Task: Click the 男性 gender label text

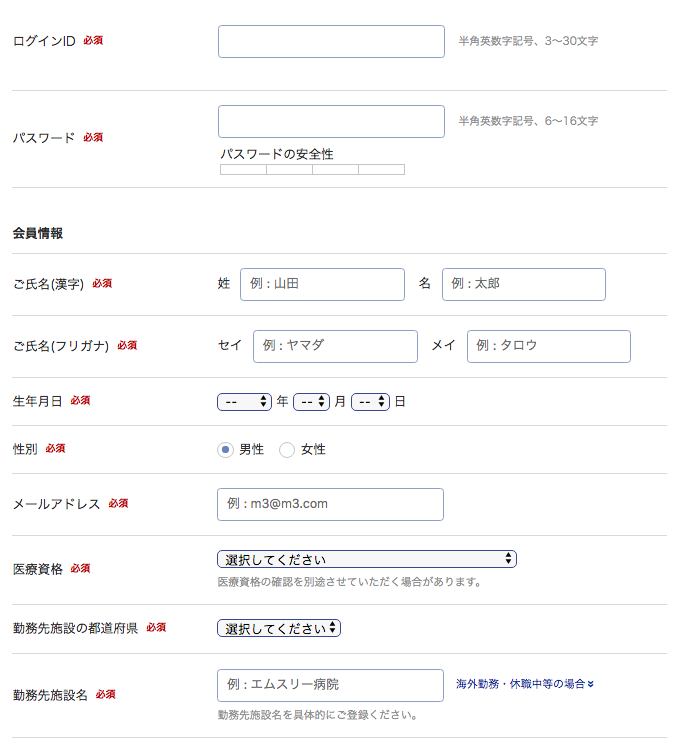Action: click(x=251, y=450)
